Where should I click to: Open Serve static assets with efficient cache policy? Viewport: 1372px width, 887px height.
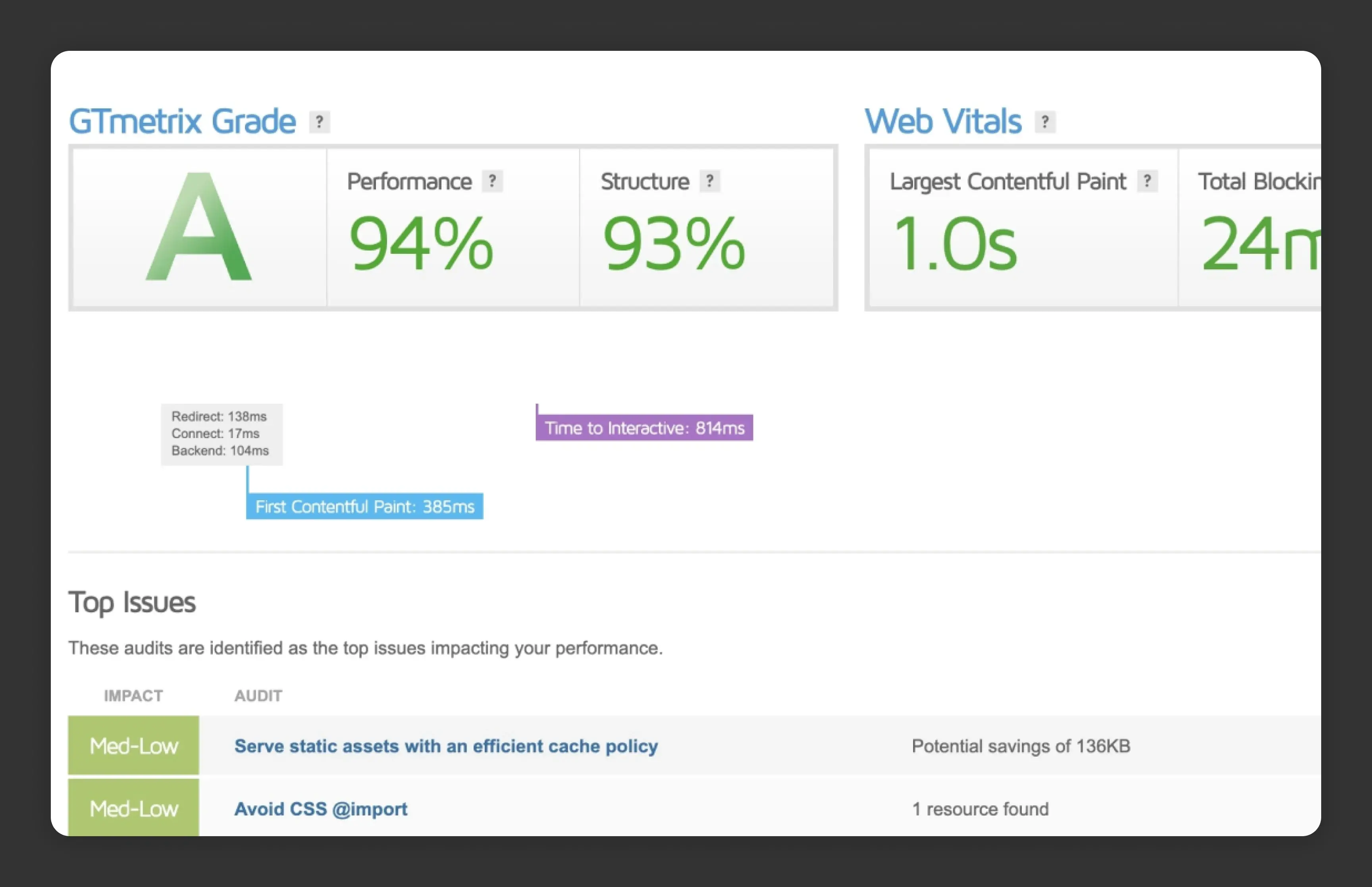(446, 746)
